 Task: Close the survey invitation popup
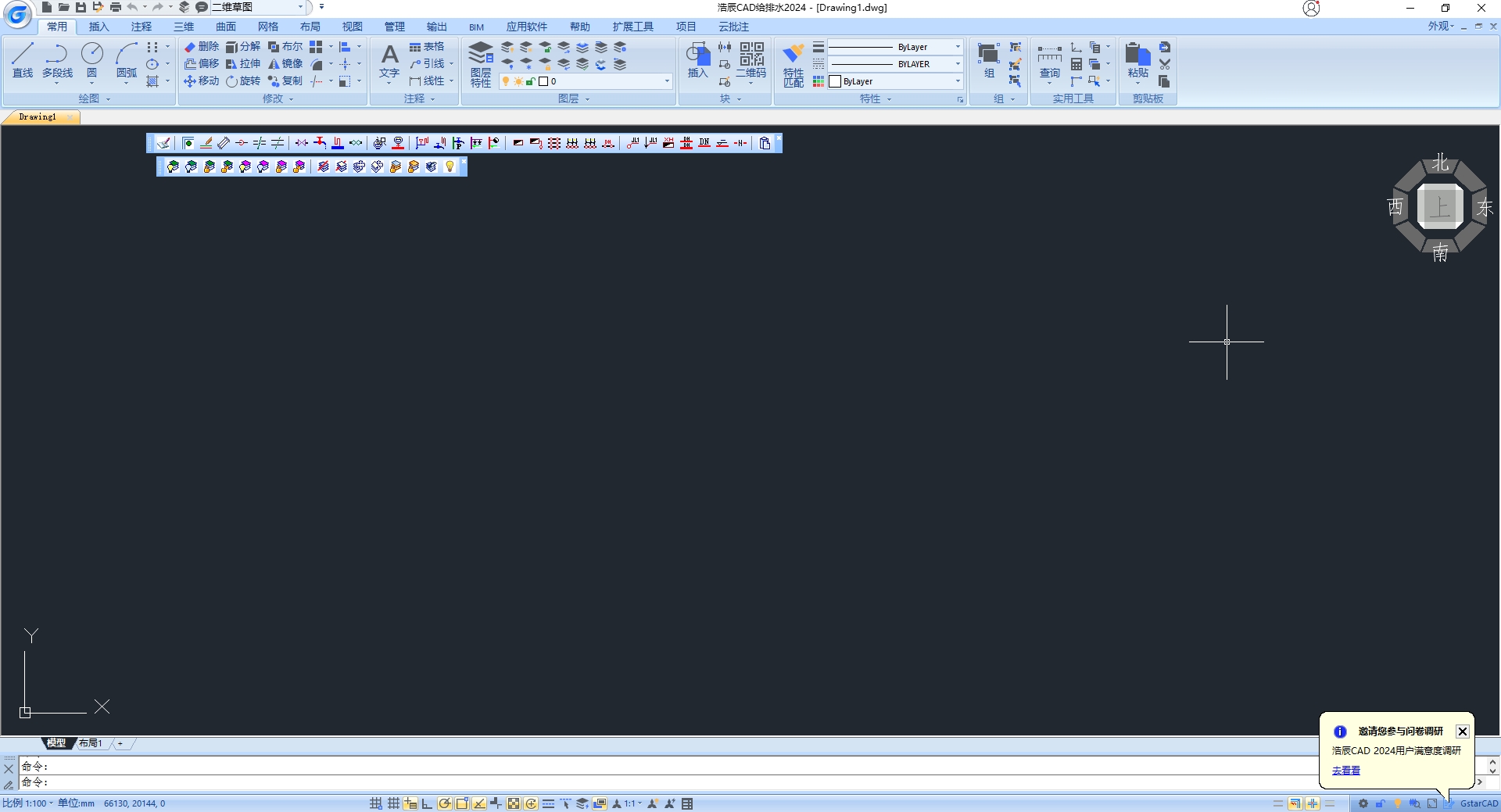pos(1462,732)
